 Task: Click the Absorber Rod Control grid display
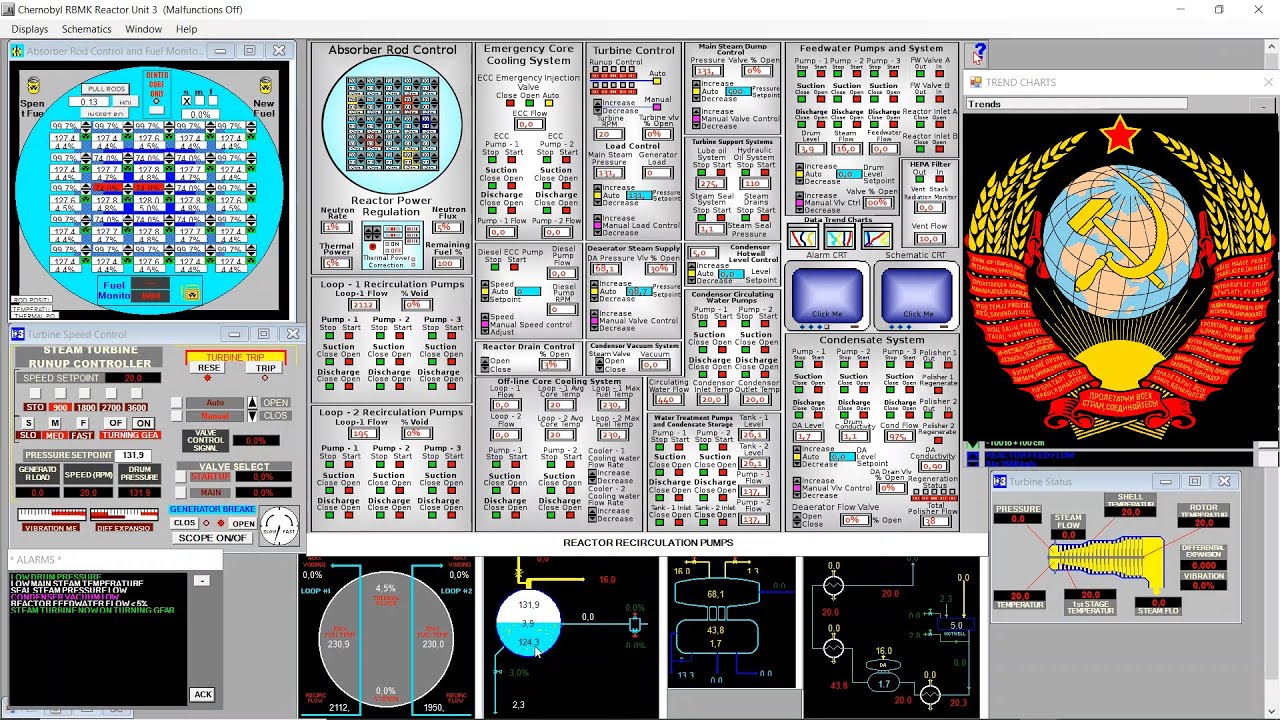[391, 123]
